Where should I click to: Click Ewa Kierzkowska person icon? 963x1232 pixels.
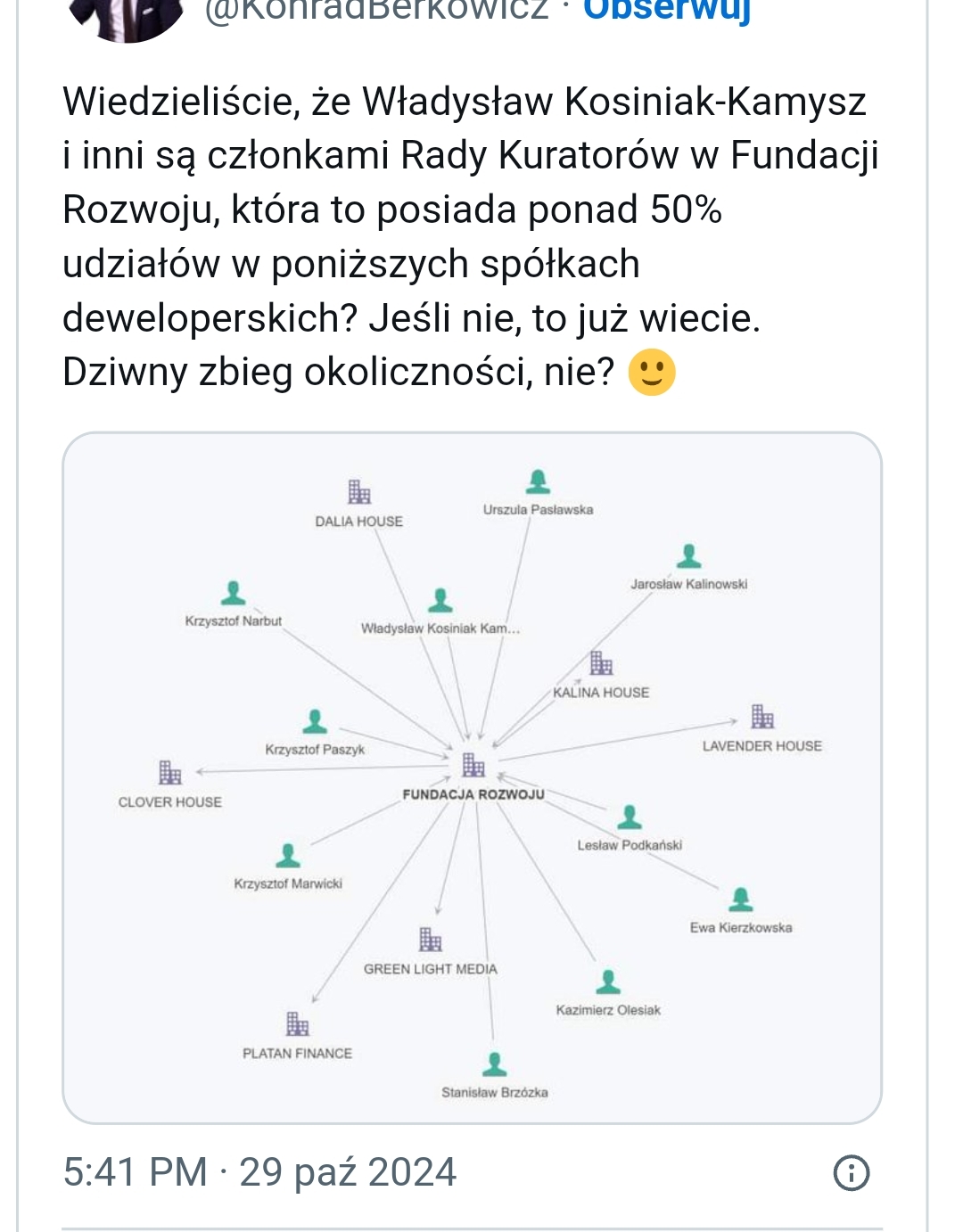coord(741,899)
